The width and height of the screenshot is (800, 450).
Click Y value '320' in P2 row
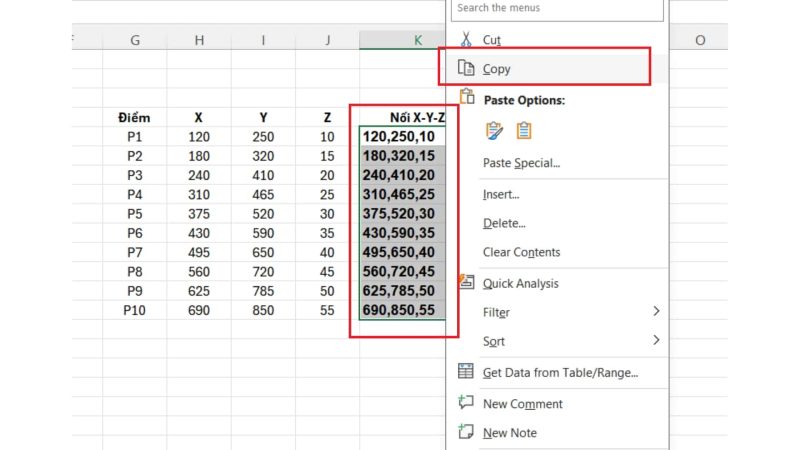click(263, 156)
